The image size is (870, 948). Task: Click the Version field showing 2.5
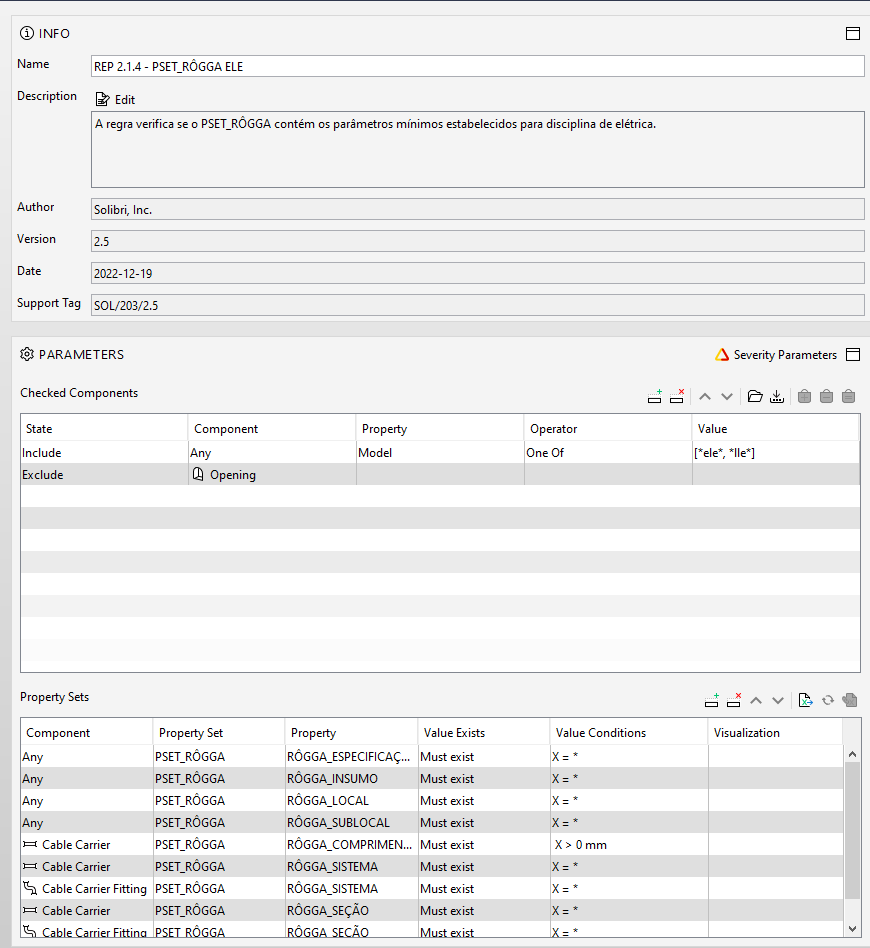coord(478,241)
